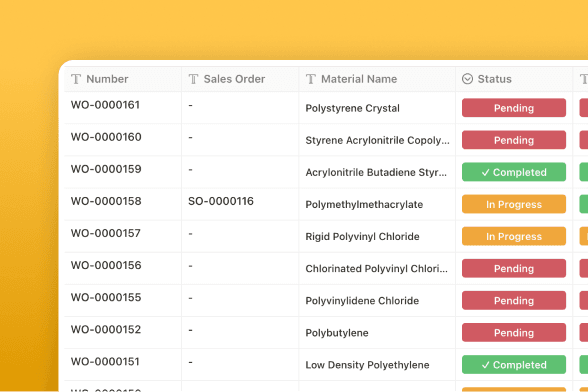Screen dimensions: 588x392
Task: Click In Progress badge for Rigid Polyvinyl Chloride
Action: tap(514, 236)
